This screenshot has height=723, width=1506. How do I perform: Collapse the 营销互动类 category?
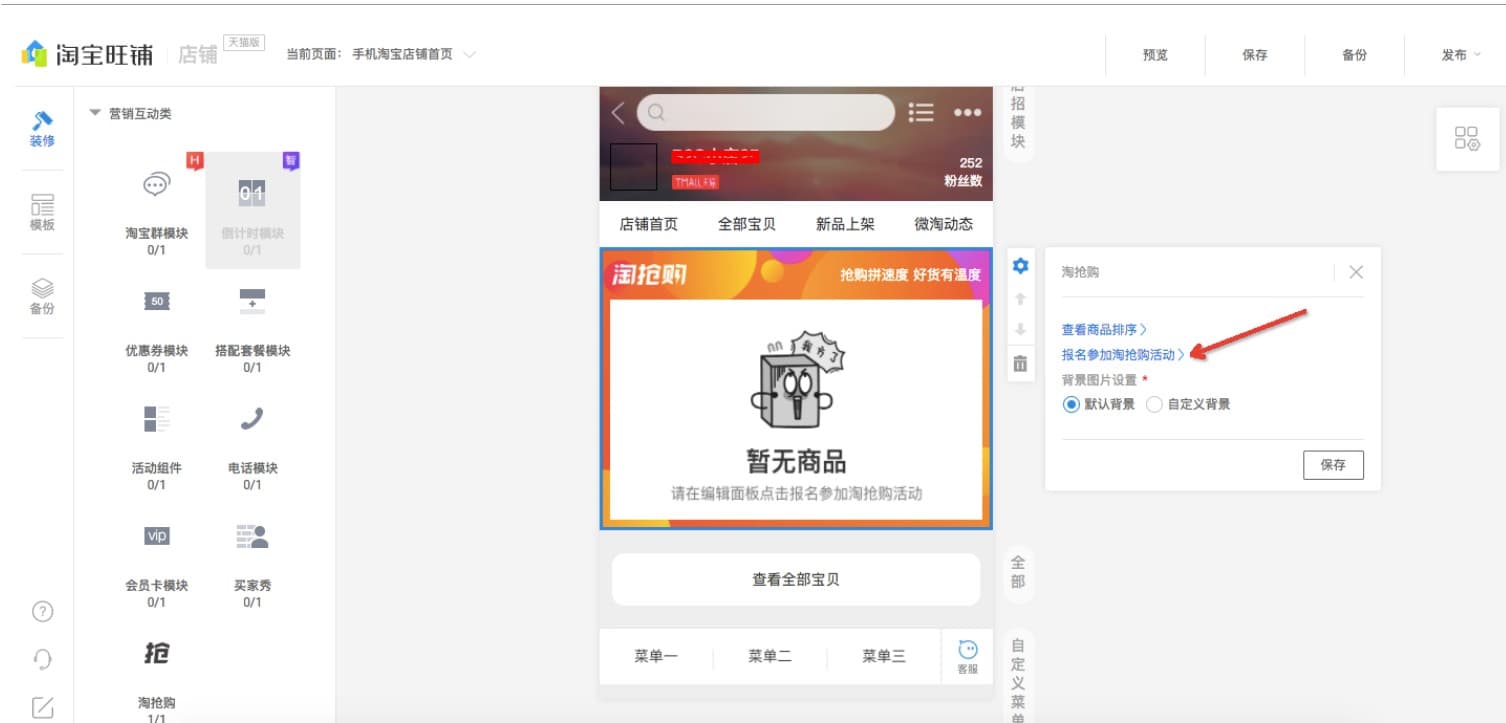pyautogui.click(x=94, y=114)
